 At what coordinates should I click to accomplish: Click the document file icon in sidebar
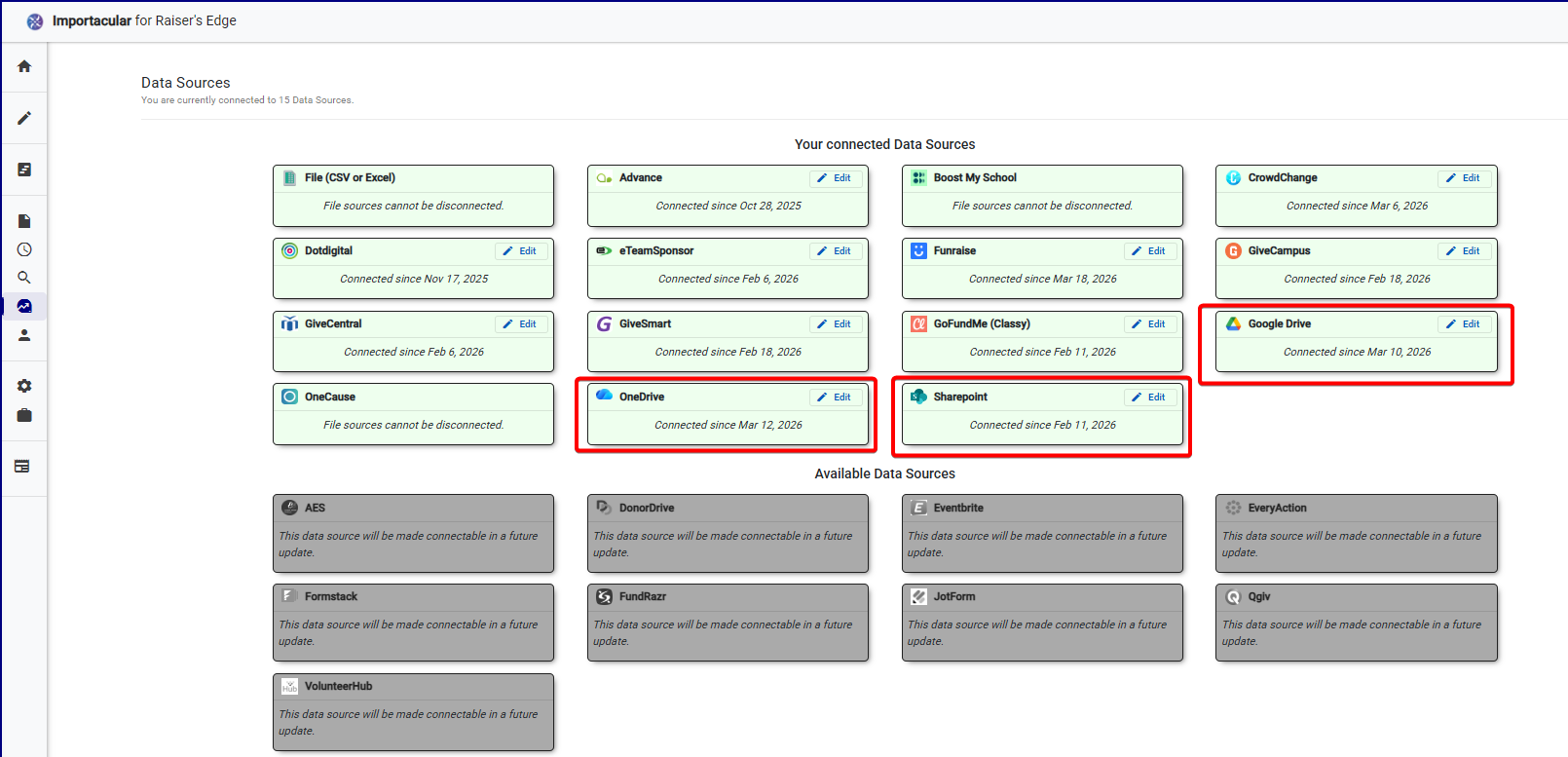pyautogui.click(x=24, y=221)
